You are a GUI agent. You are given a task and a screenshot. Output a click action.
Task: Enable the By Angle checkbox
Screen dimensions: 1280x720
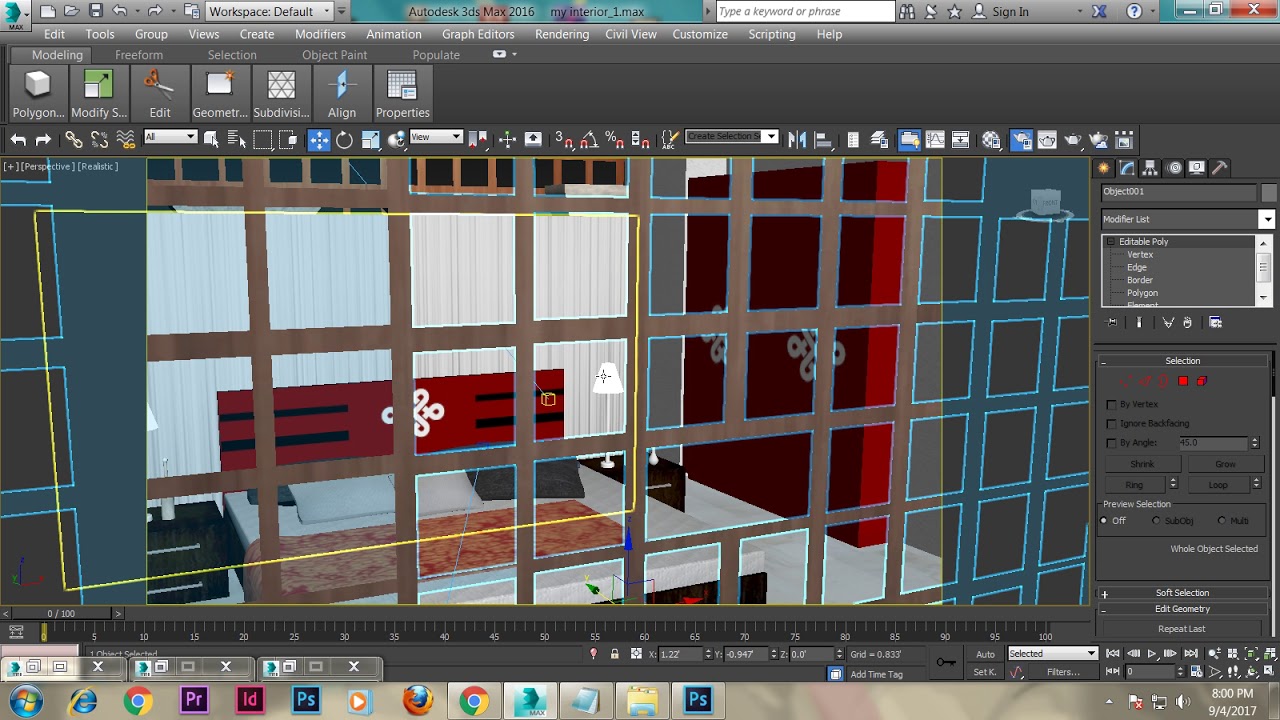coord(1111,442)
